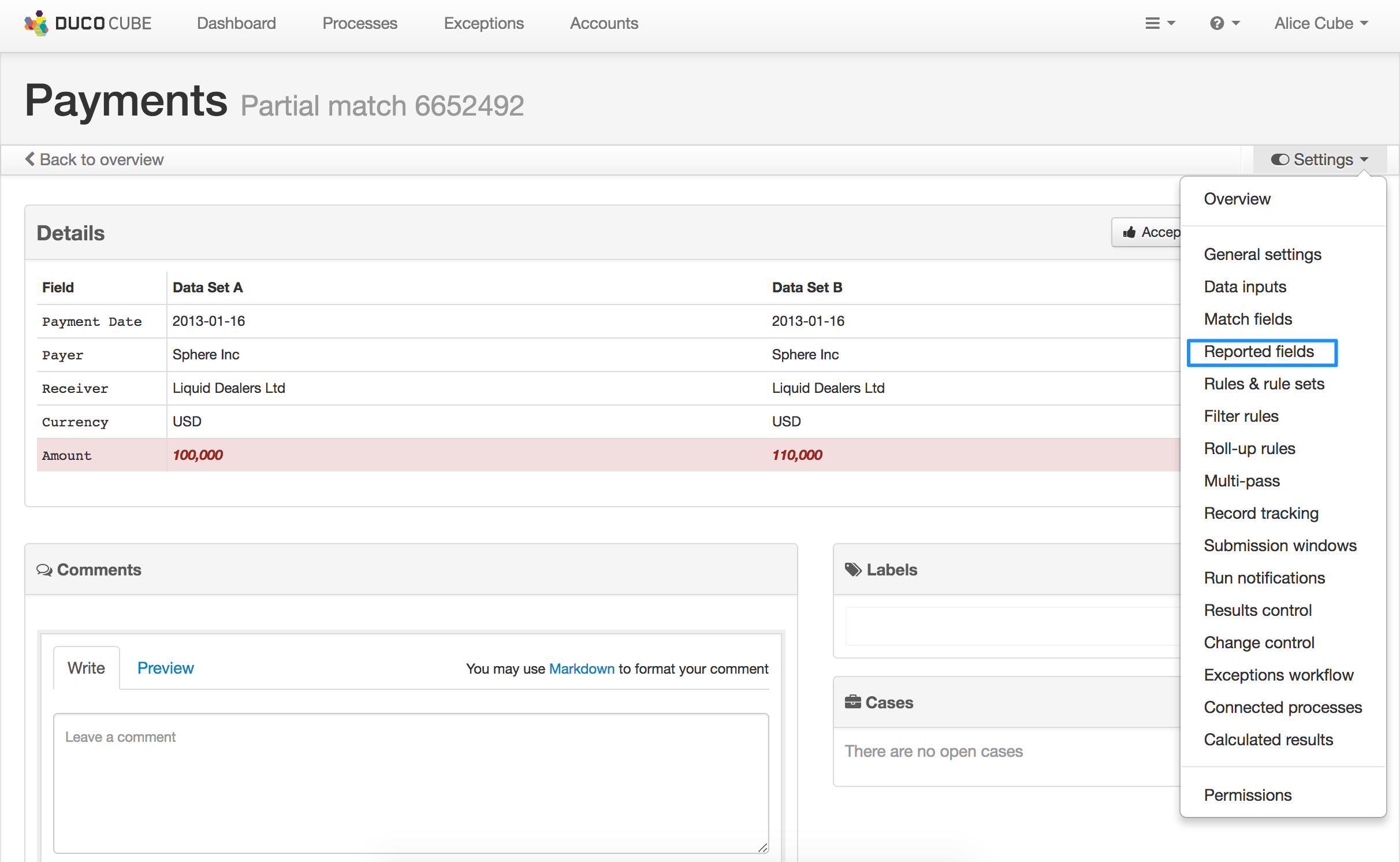Image resolution: width=1400 pixels, height=862 pixels.
Task: Click the Duco Cube logo icon
Action: click(36, 23)
